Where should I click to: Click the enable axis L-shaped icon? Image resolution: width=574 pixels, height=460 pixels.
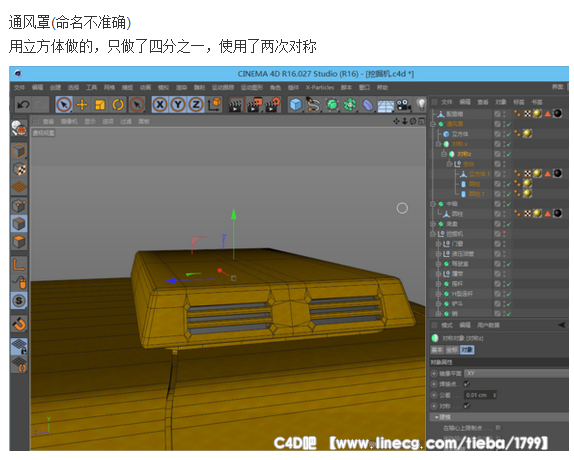point(19,265)
